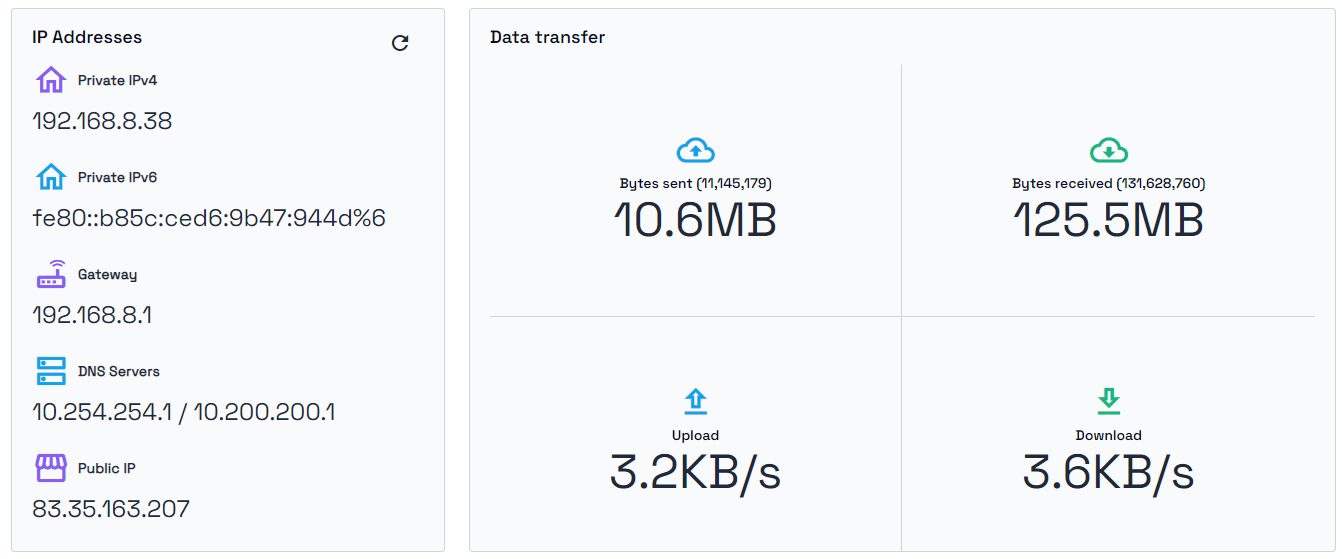This screenshot has height=559, width=1342.
Task: Click the 3.2KB/s upload speed value
Action: 695,472
